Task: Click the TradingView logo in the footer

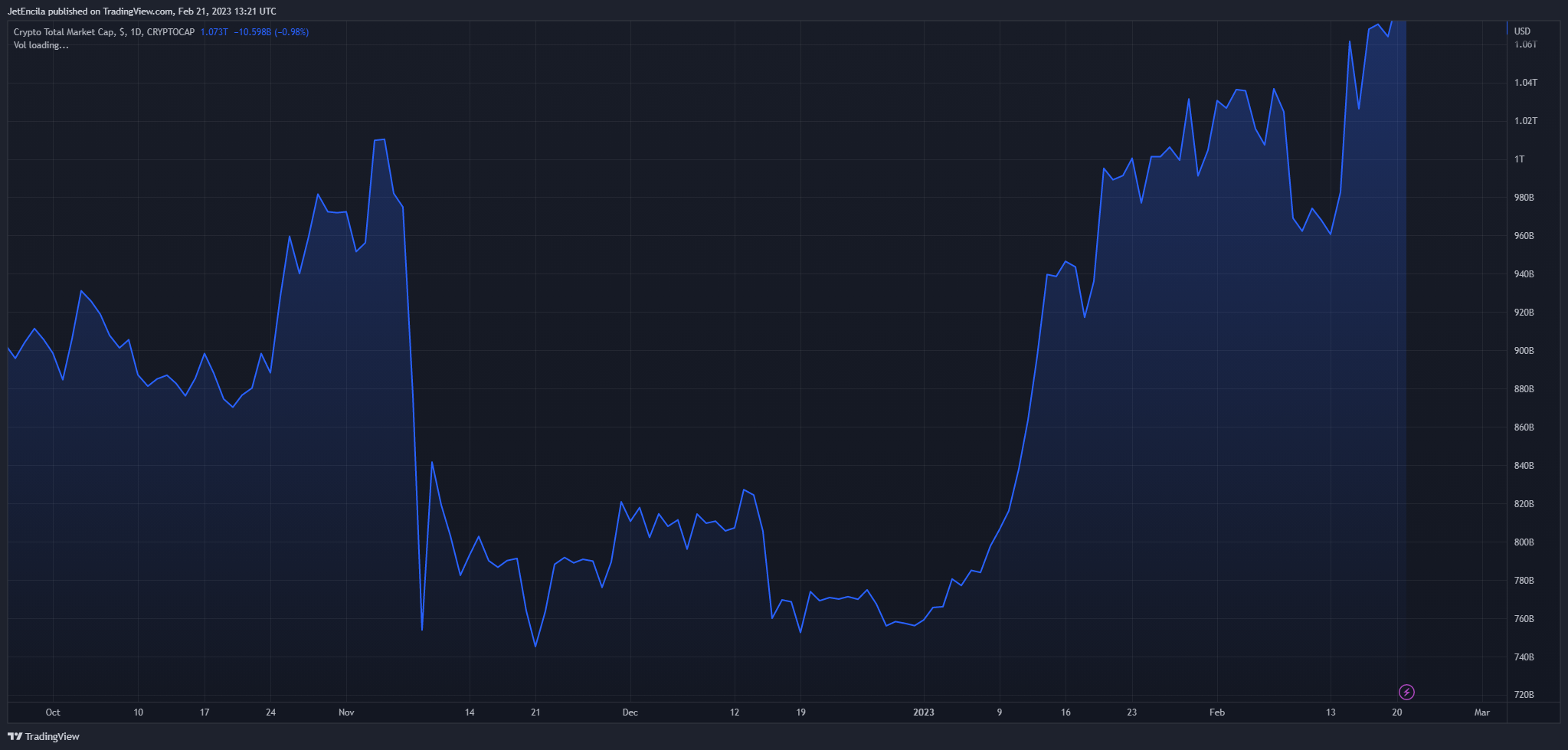Action: [x=44, y=736]
